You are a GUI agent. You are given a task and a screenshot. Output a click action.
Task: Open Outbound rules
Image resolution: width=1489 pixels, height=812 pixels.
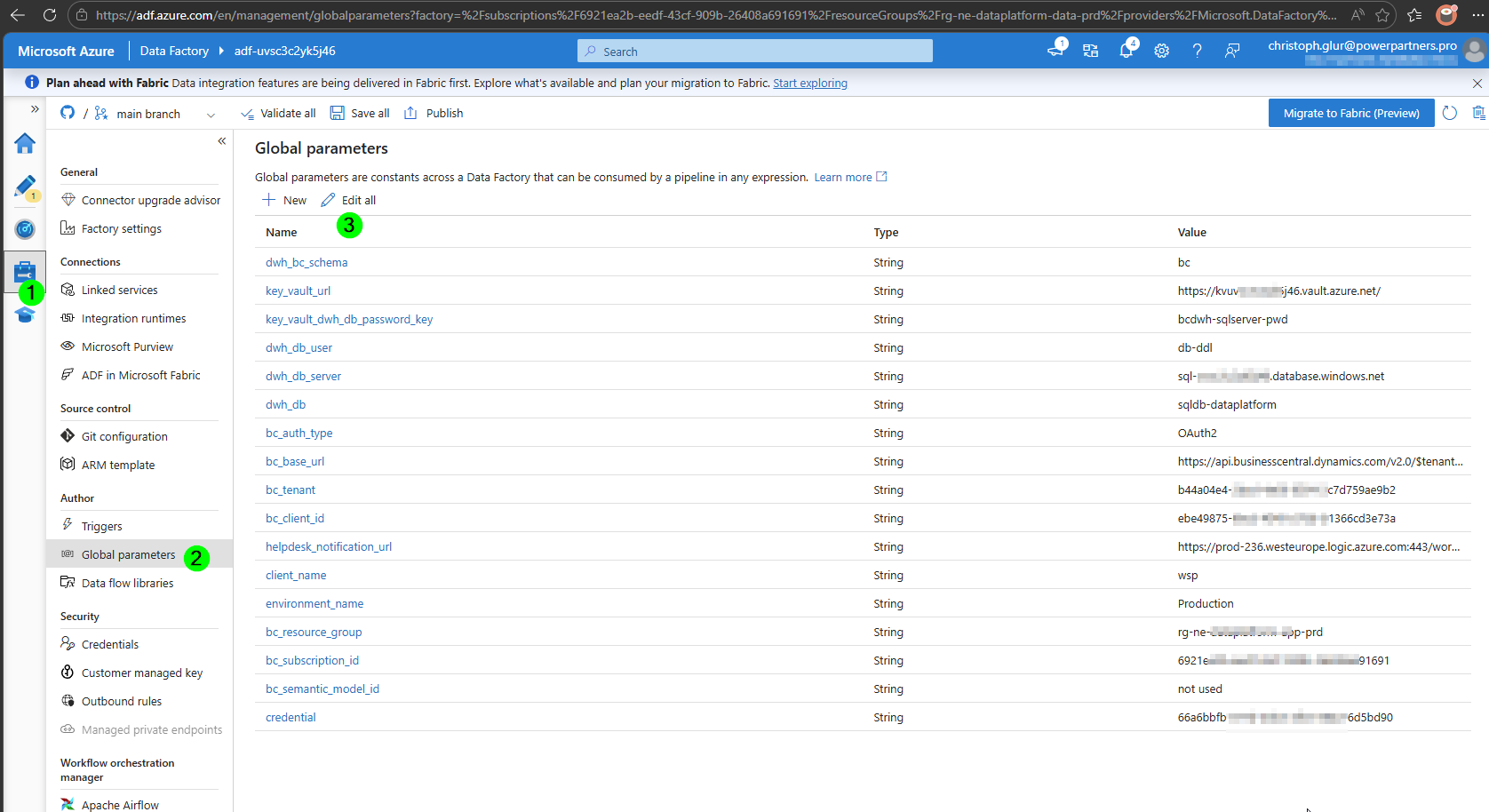click(x=111, y=702)
